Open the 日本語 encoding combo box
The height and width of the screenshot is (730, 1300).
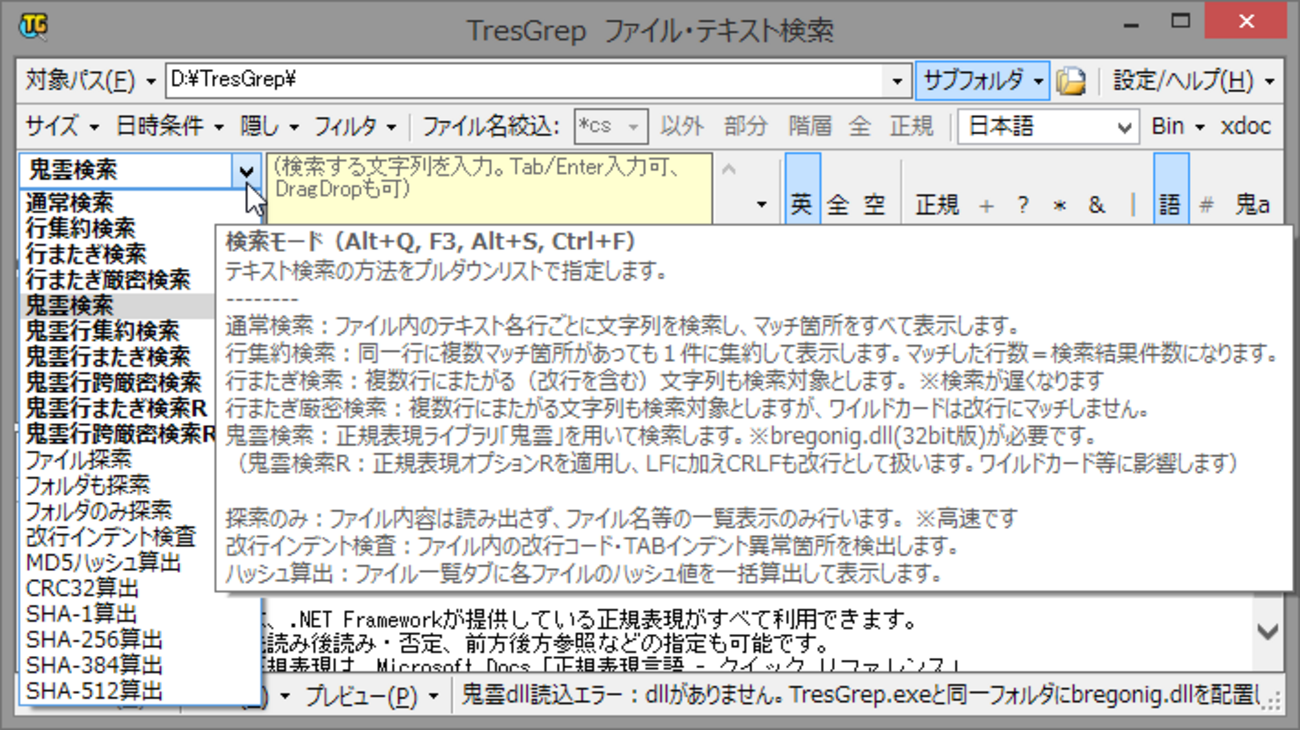(x=1048, y=127)
